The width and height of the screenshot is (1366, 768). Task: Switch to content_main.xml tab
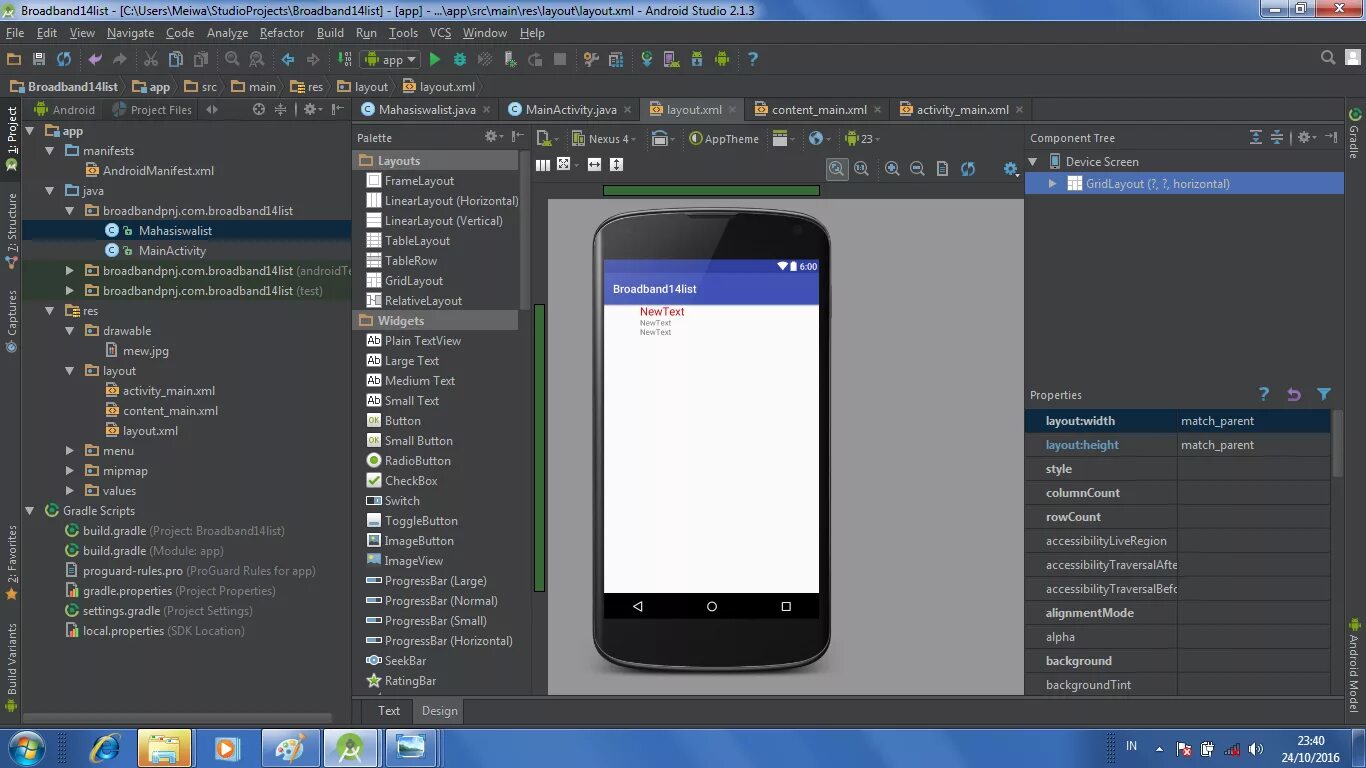coord(819,110)
